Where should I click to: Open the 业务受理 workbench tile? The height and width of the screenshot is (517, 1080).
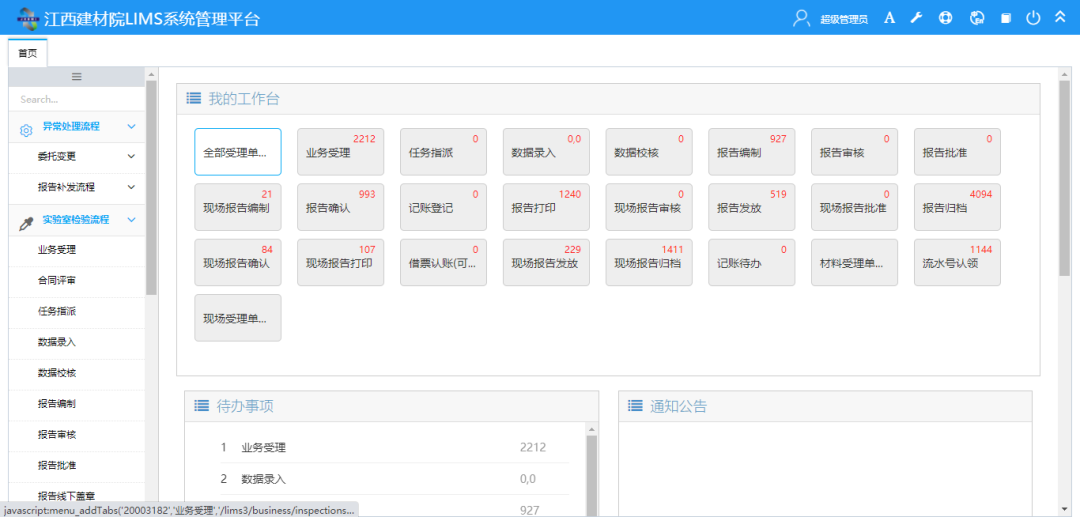point(340,152)
